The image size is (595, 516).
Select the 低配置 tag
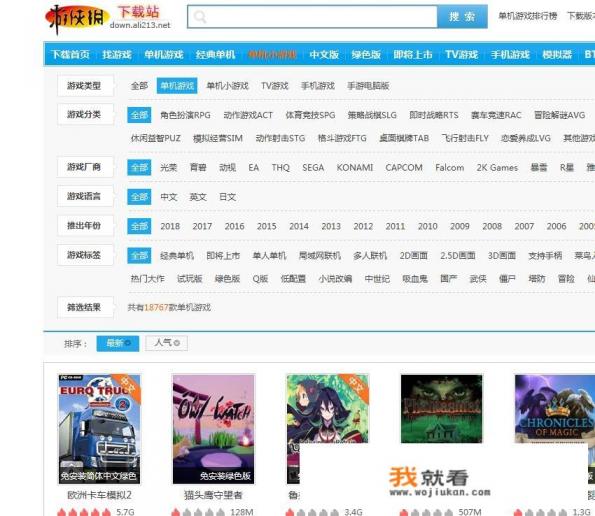click(293, 279)
